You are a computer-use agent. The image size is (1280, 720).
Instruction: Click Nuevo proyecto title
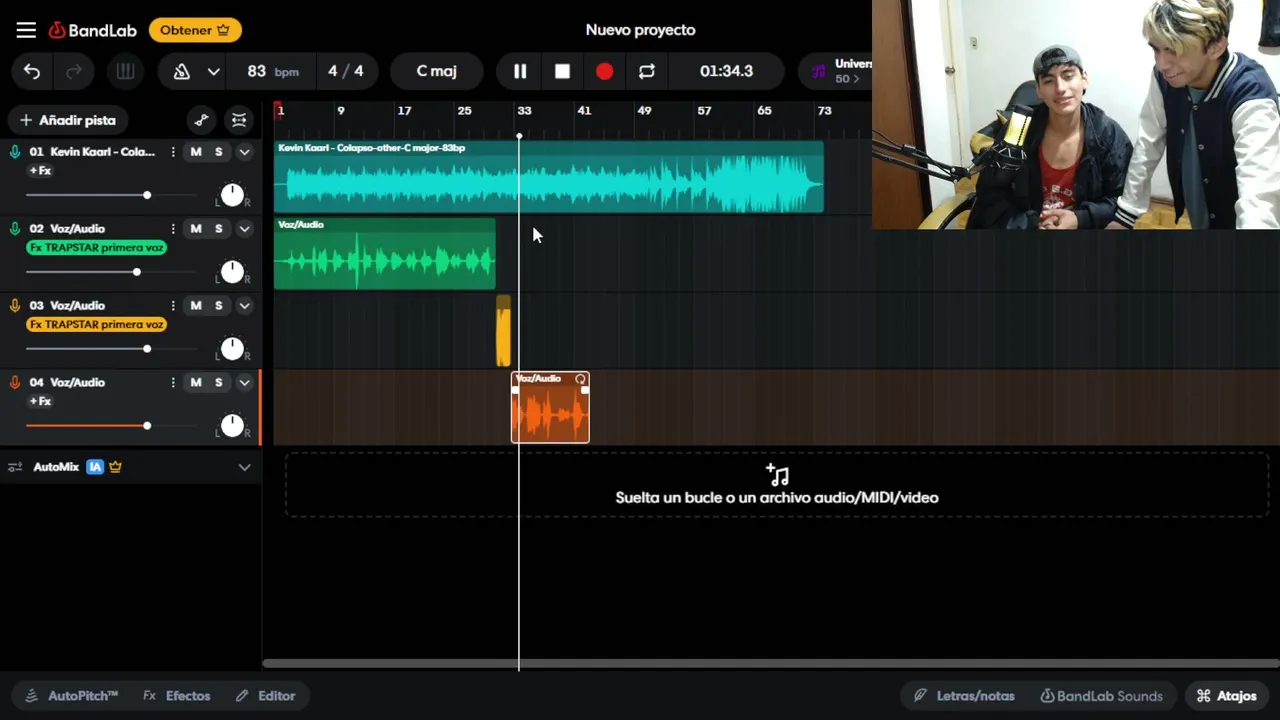point(640,30)
